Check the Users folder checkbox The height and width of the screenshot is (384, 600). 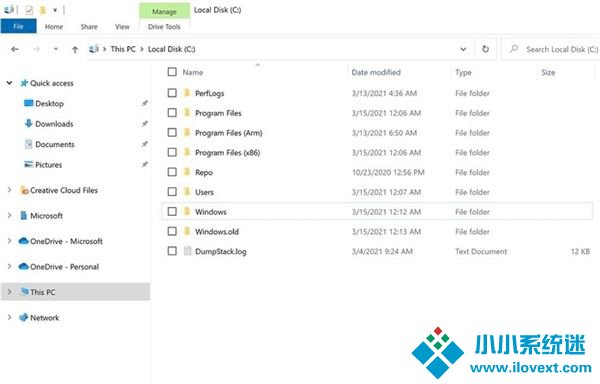point(172,192)
